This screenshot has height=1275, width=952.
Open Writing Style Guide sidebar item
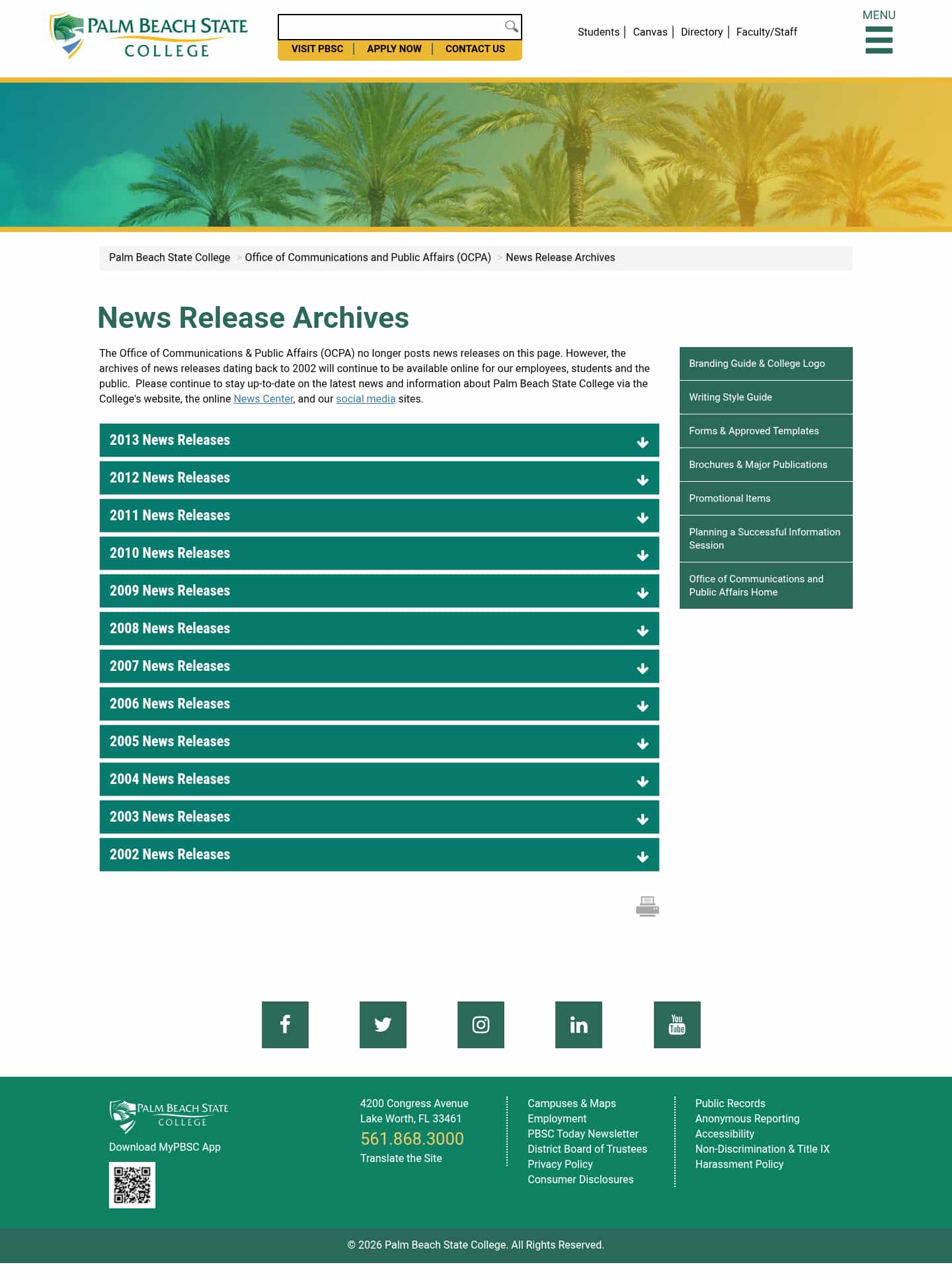tap(766, 397)
